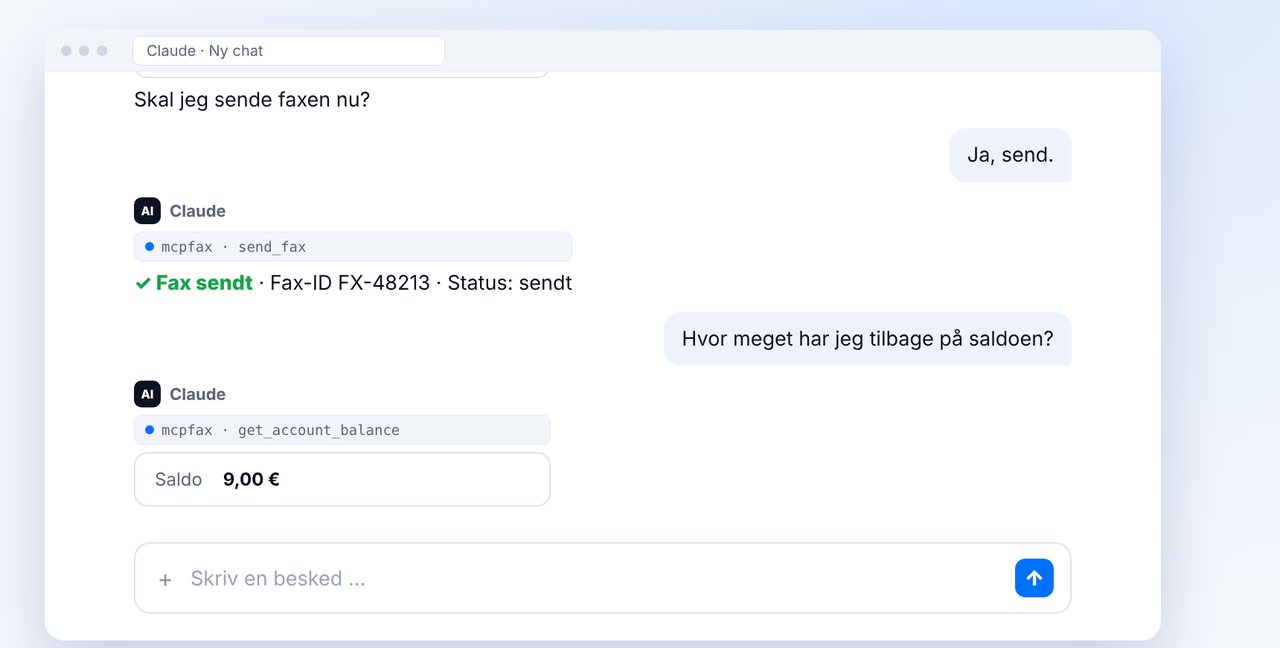Open the mcpfax send_fax tool call chip
The height and width of the screenshot is (648, 1280).
click(x=353, y=247)
